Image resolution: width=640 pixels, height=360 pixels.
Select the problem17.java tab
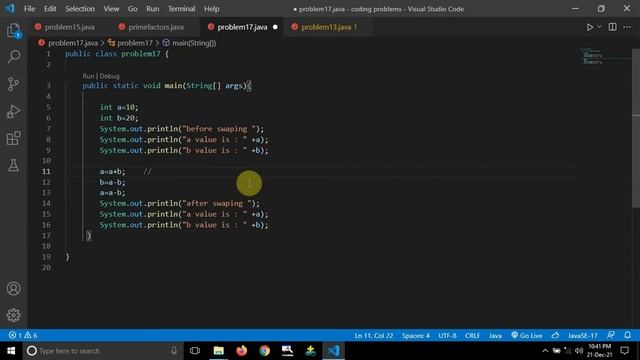[x=242, y=27]
